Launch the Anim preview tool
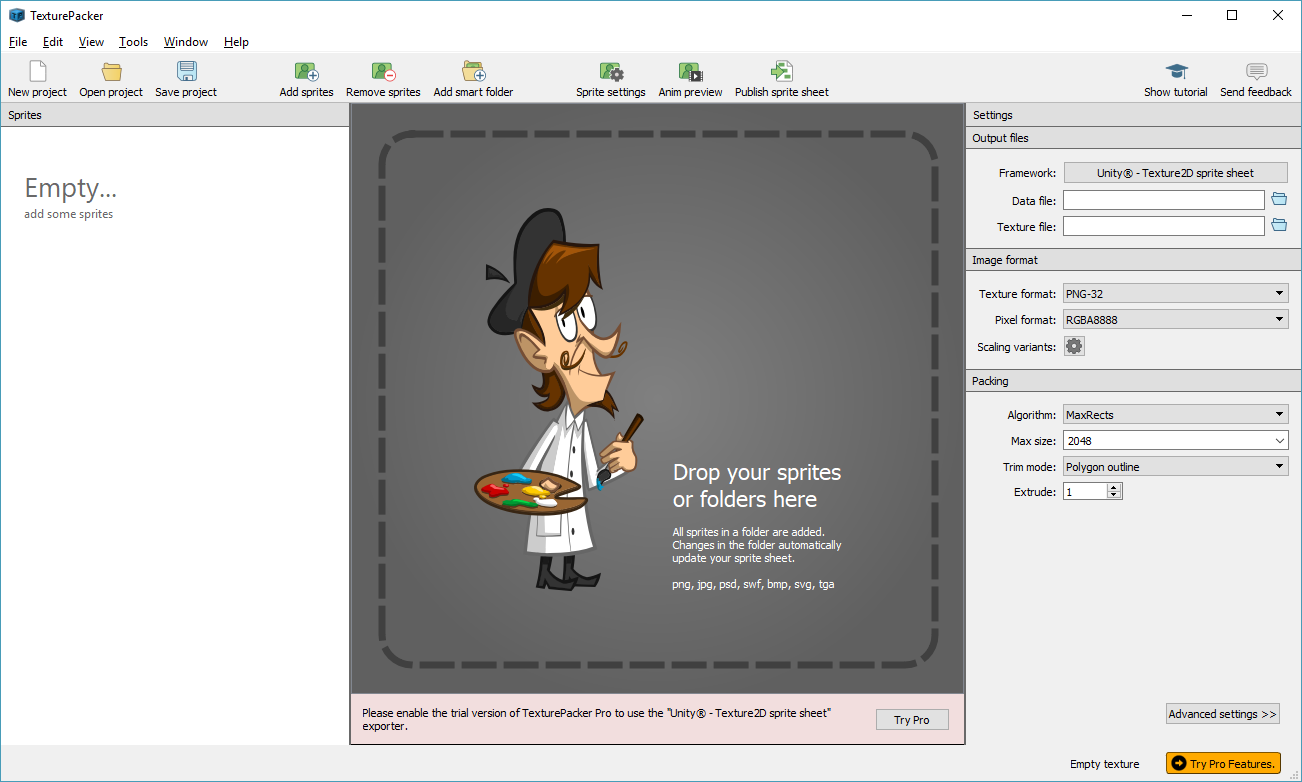1302x782 pixels. [690, 72]
